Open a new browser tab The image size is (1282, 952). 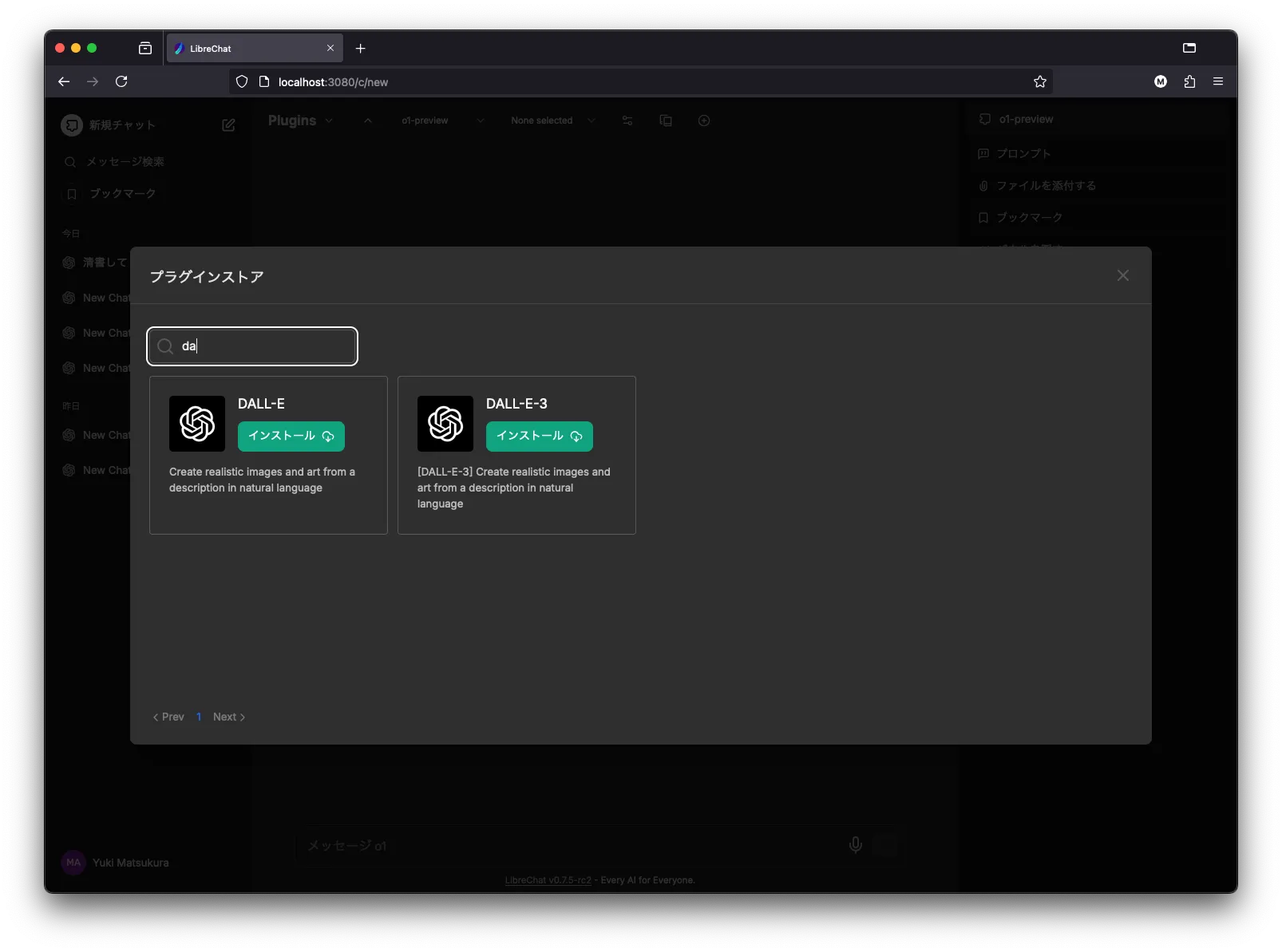(361, 49)
